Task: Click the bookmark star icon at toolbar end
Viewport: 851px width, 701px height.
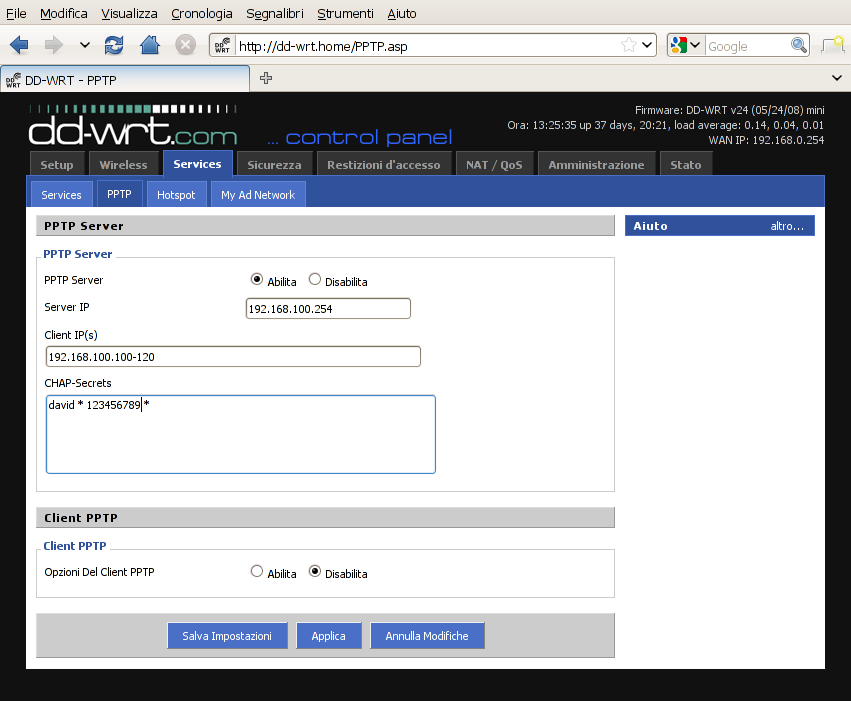Action: (834, 44)
